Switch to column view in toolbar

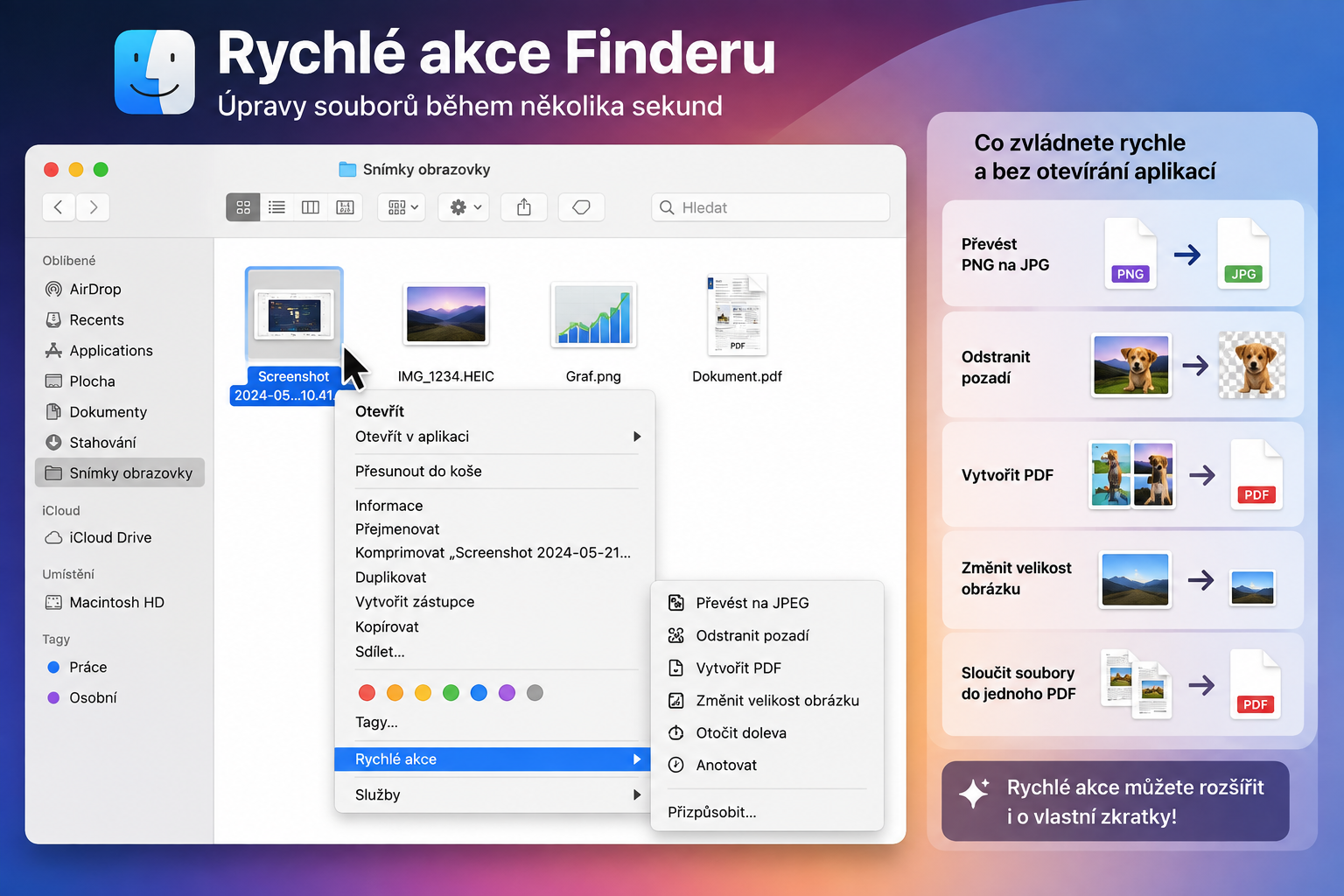pos(311,207)
